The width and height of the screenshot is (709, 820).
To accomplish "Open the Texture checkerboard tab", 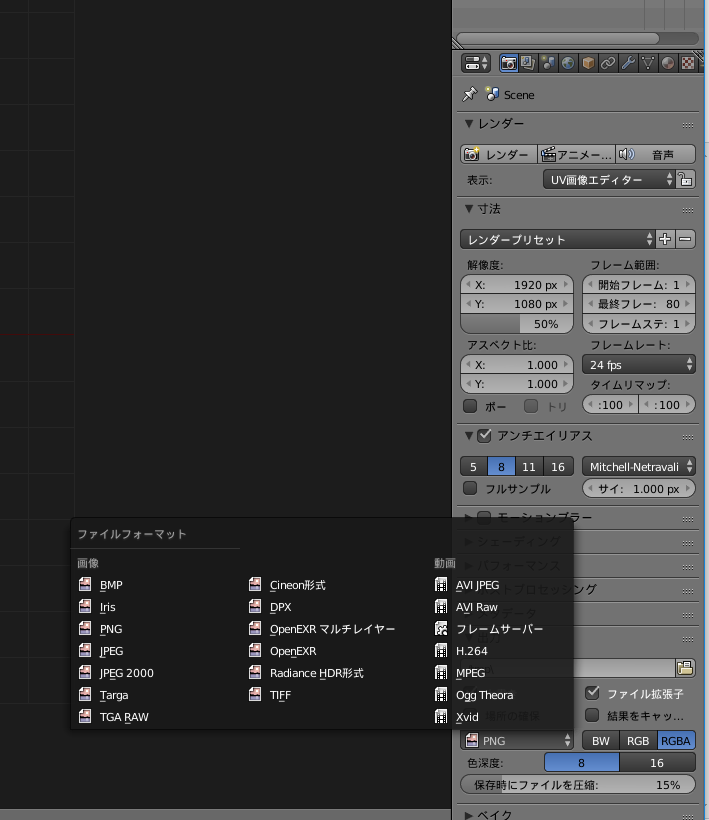I will [x=688, y=63].
